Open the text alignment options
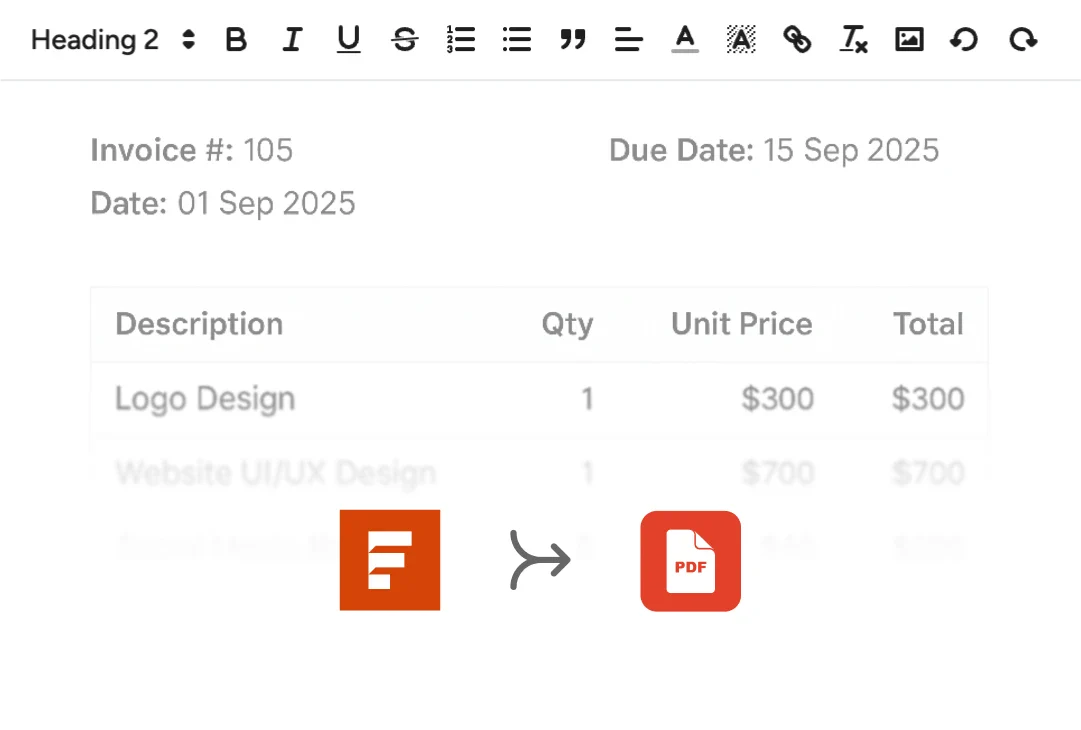The height and width of the screenshot is (730, 1081). pos(629,40)
